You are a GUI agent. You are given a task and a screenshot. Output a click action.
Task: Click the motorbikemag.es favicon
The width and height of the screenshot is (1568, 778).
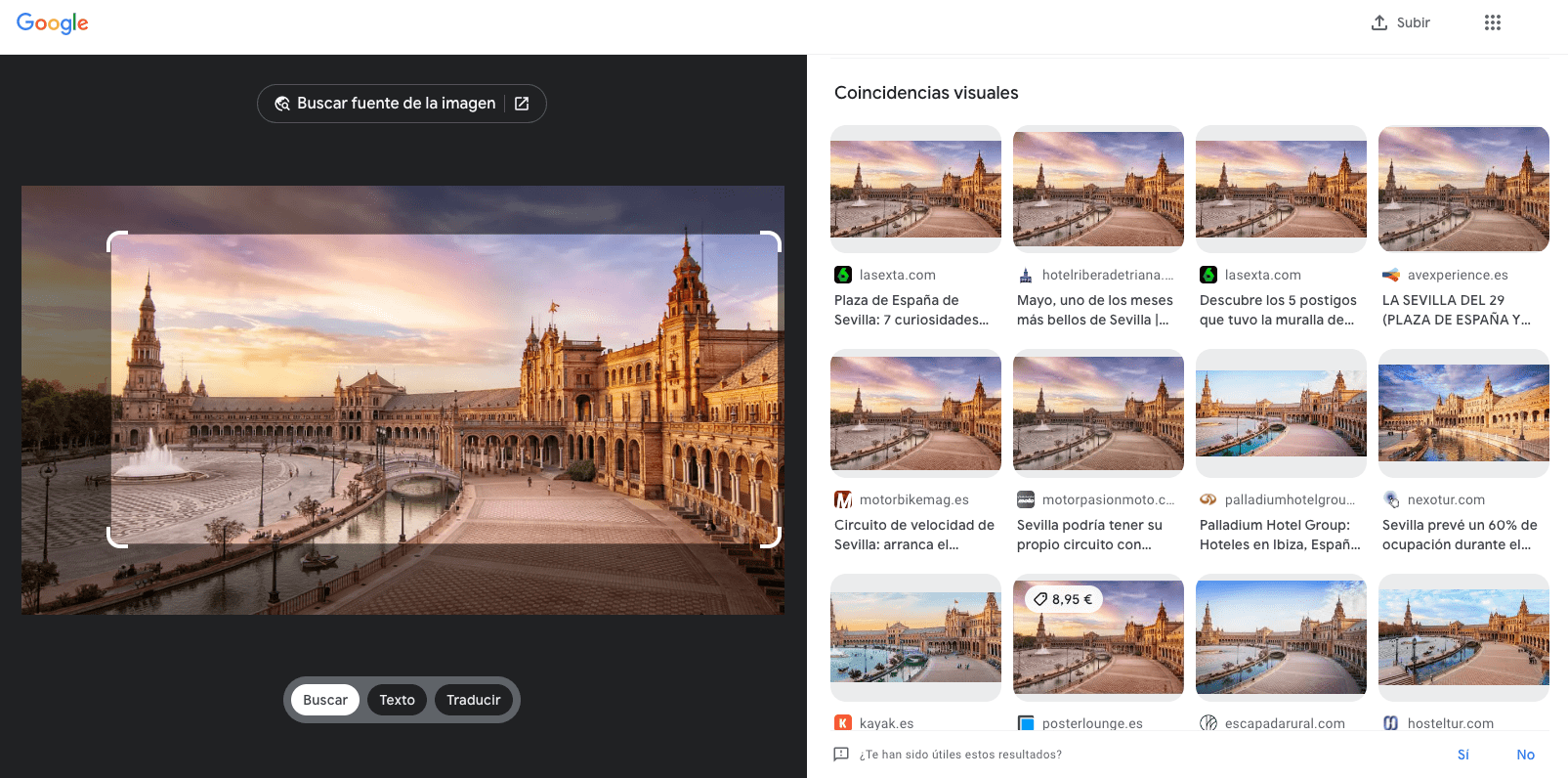[843, 499]
